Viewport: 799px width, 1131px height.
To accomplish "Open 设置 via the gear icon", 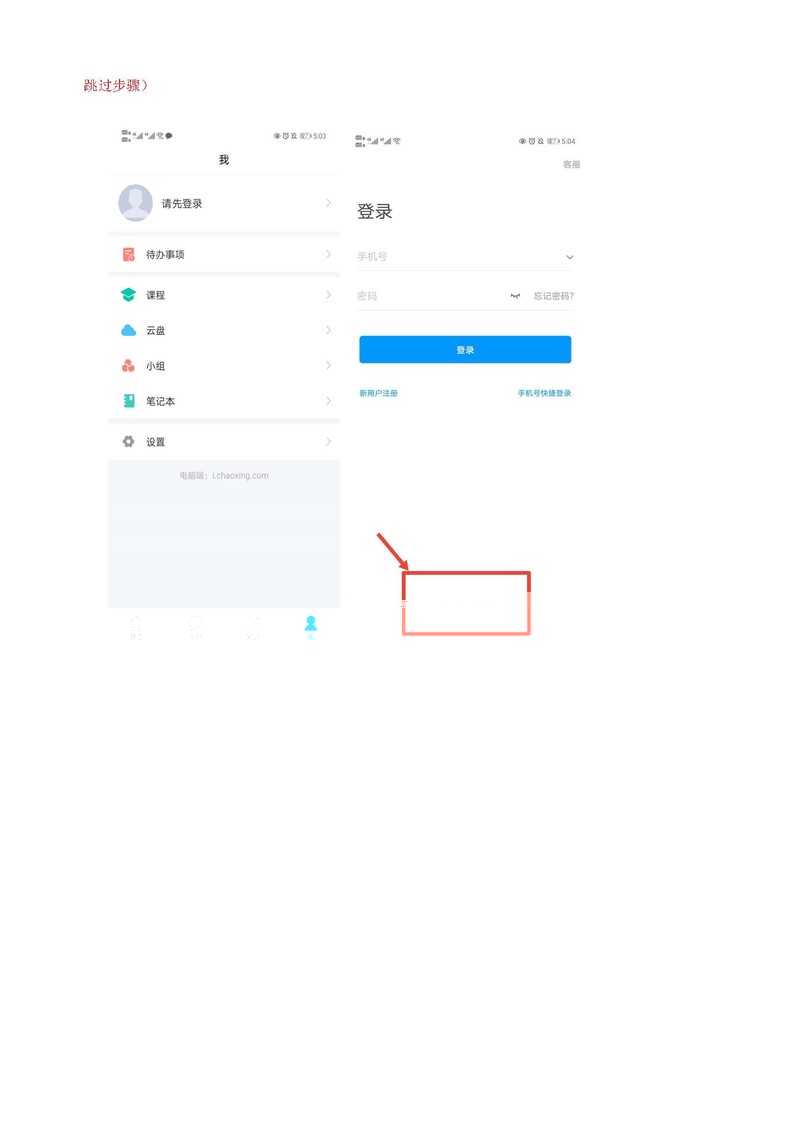I will (128, 441).
